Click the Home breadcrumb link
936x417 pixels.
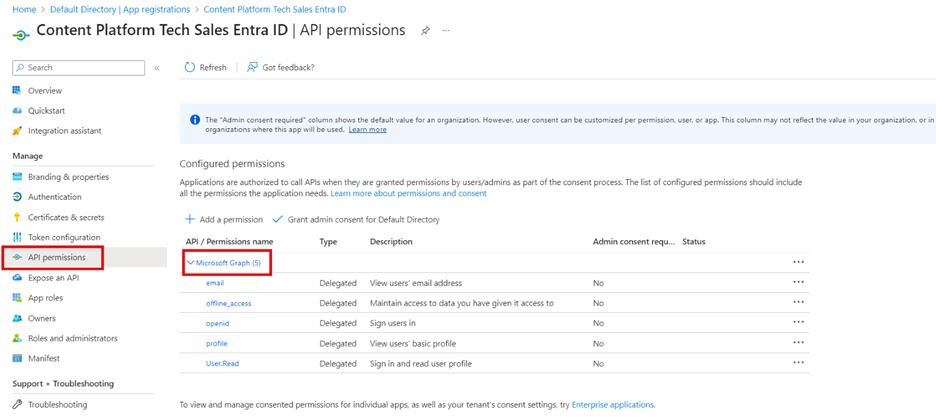point(22,10)
